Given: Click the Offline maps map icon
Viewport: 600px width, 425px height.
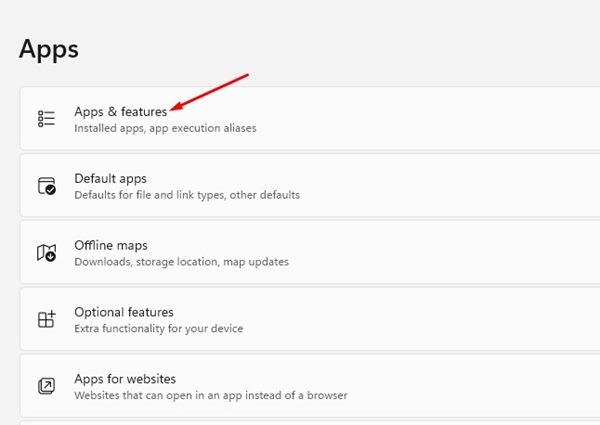Looking at the screenshot, I should [47, 252].
